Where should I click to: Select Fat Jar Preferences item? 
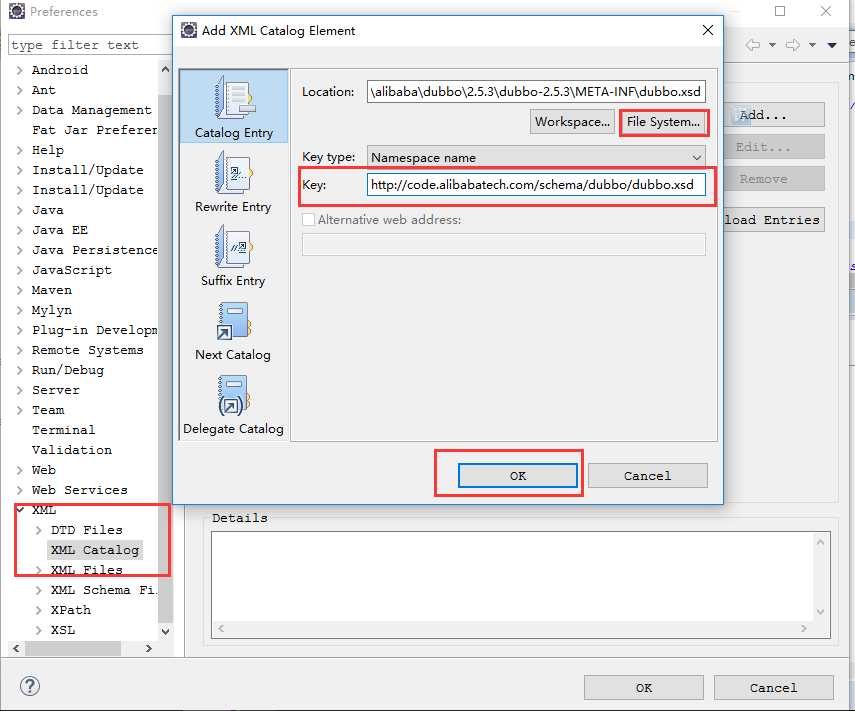pos(94,130)
